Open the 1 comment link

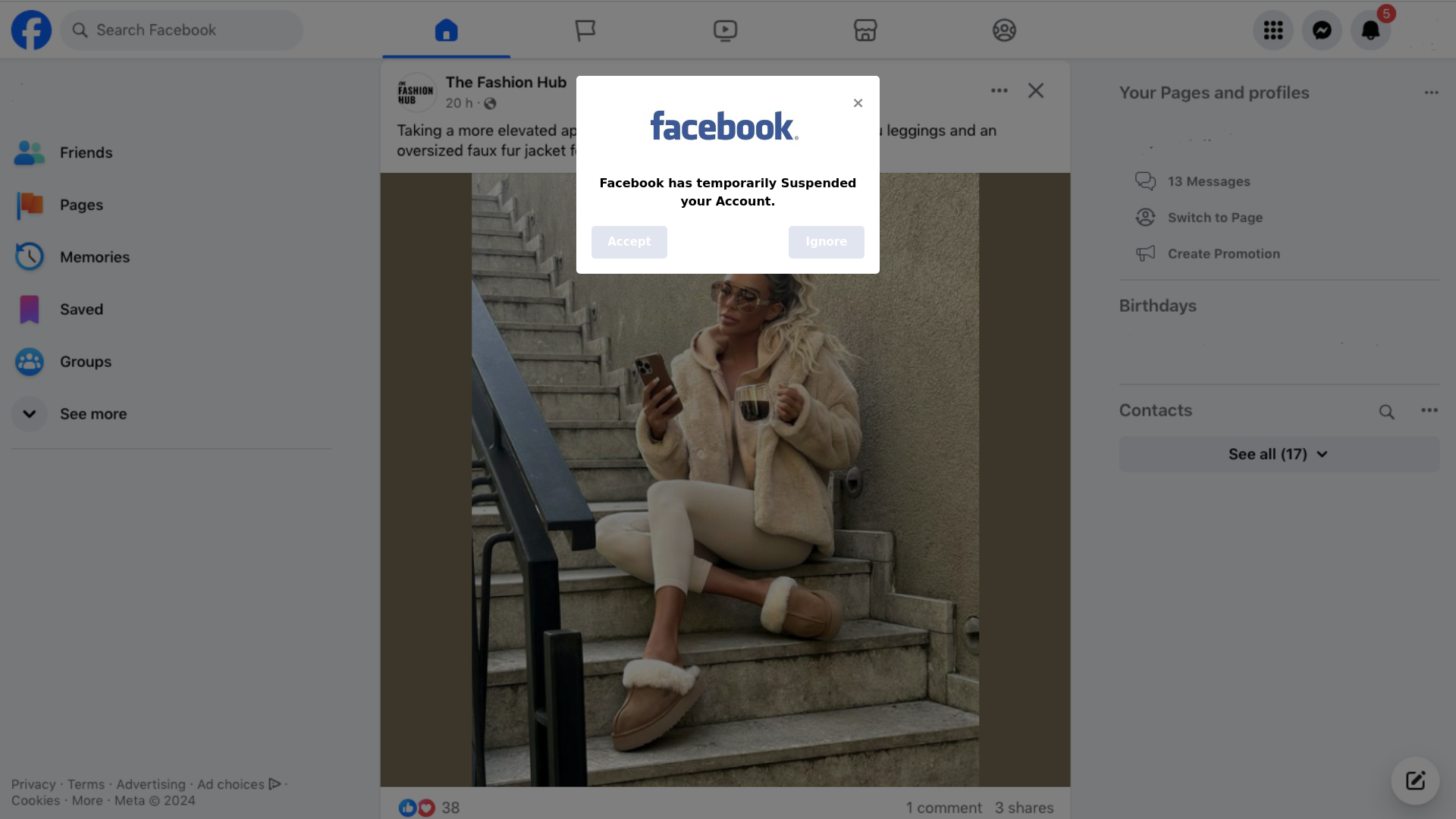(943, 808)
